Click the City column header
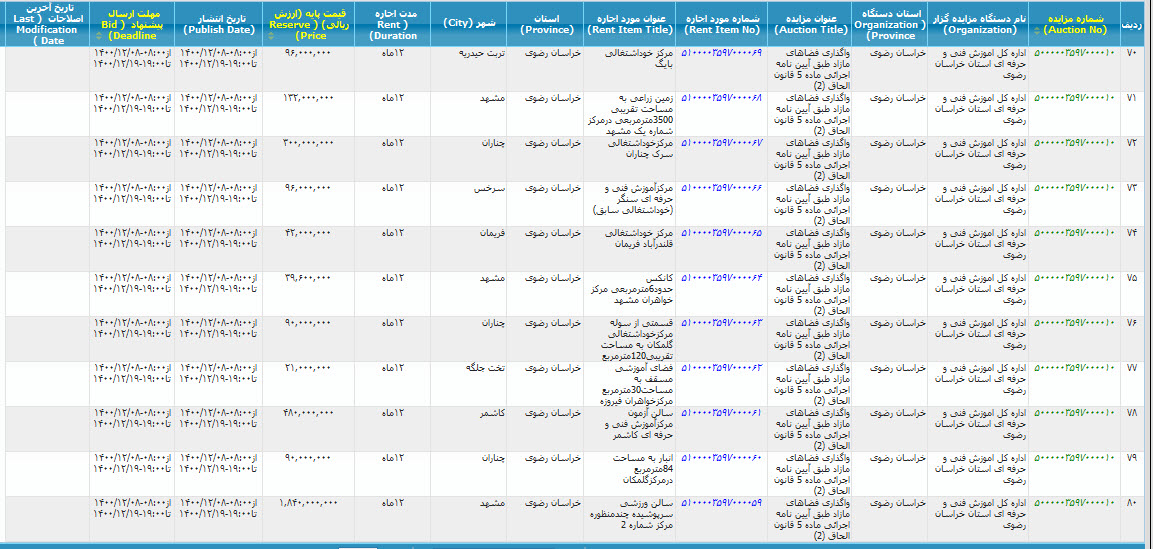The height and width of the screenshot is (549, 1153). coord(469,22)
